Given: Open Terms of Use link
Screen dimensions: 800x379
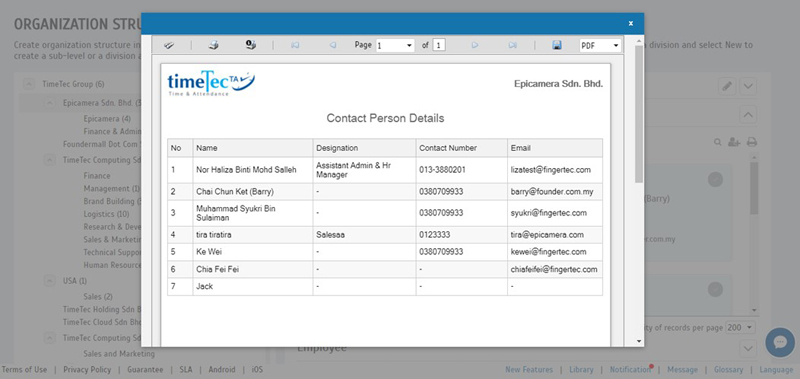Looking at the screenshot, I should coord(24,370).
